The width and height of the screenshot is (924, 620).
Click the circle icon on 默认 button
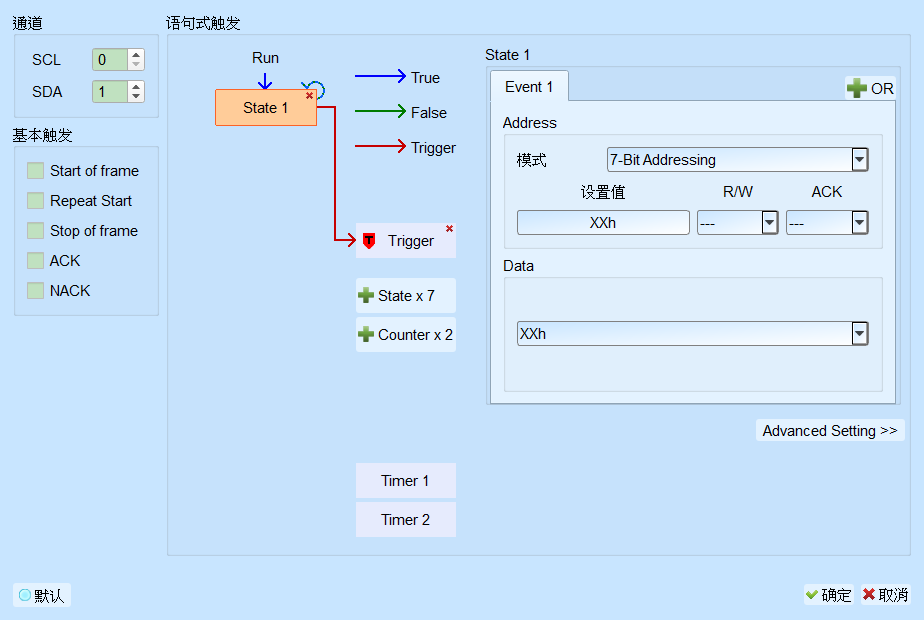[25, 595]
